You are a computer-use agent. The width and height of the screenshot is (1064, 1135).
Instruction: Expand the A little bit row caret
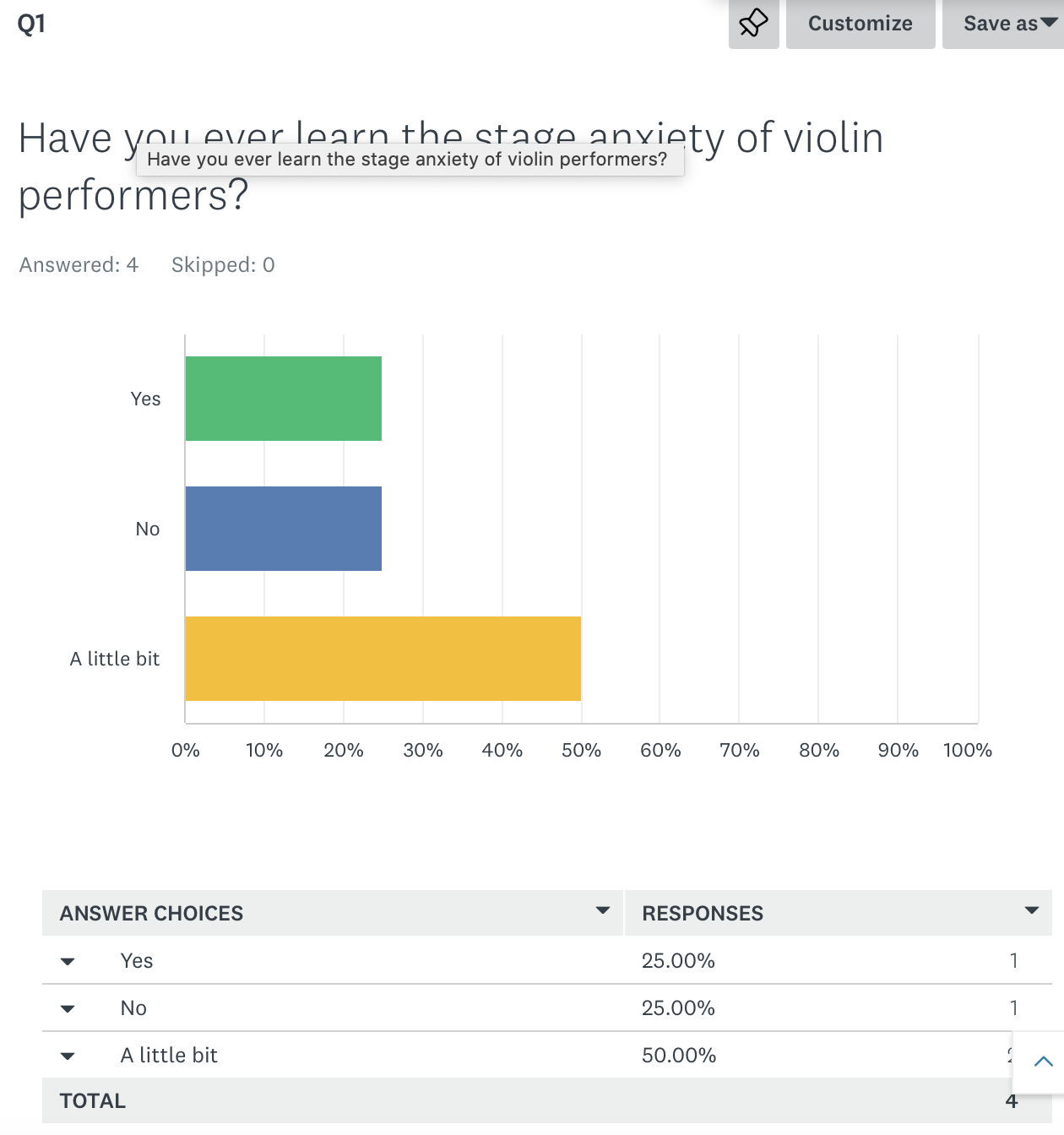point(68,1056)
